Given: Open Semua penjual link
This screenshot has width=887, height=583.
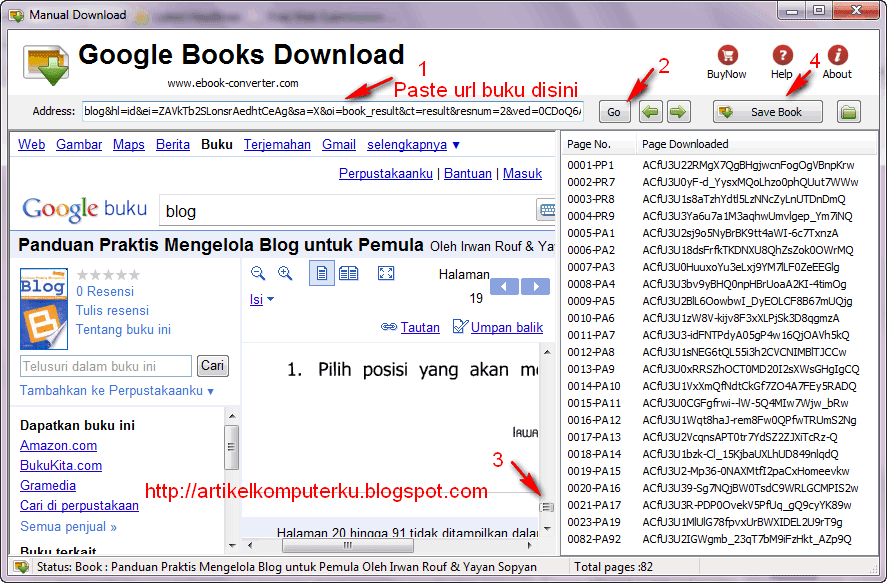Looking at the screenshot, I should coord(68,526).
